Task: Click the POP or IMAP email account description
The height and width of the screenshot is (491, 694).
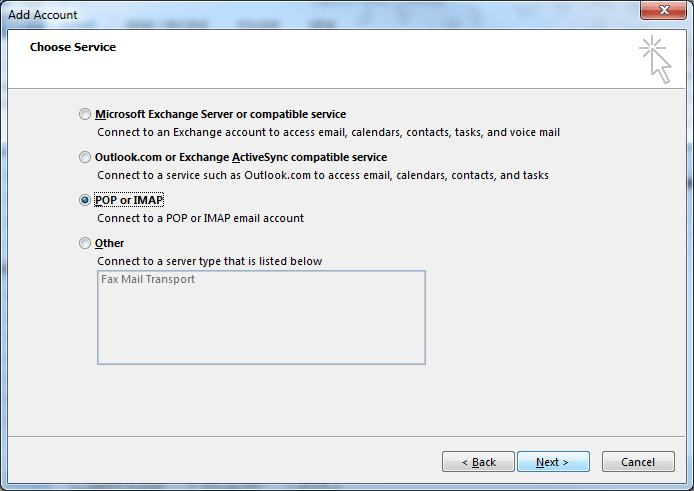Action: pos(200,218)
